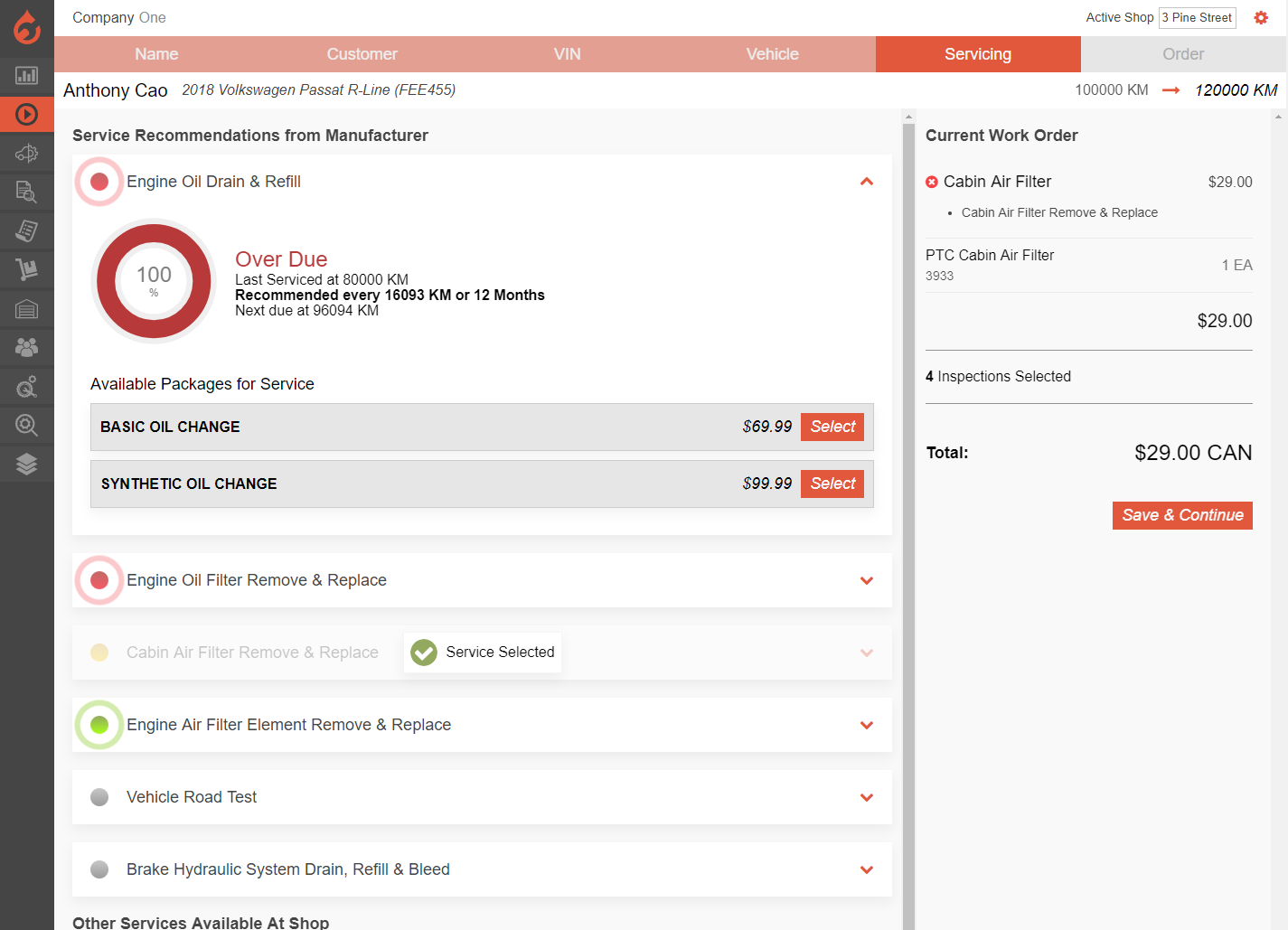Go to the Name tab
Image resolution: width=1288 pixels, height=930 pixels.
[156, 54]
